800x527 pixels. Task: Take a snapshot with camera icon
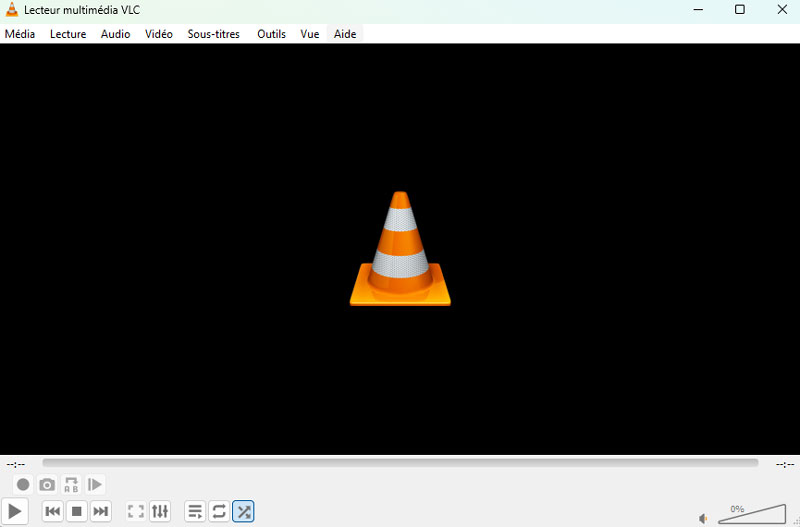click(47, 485)
